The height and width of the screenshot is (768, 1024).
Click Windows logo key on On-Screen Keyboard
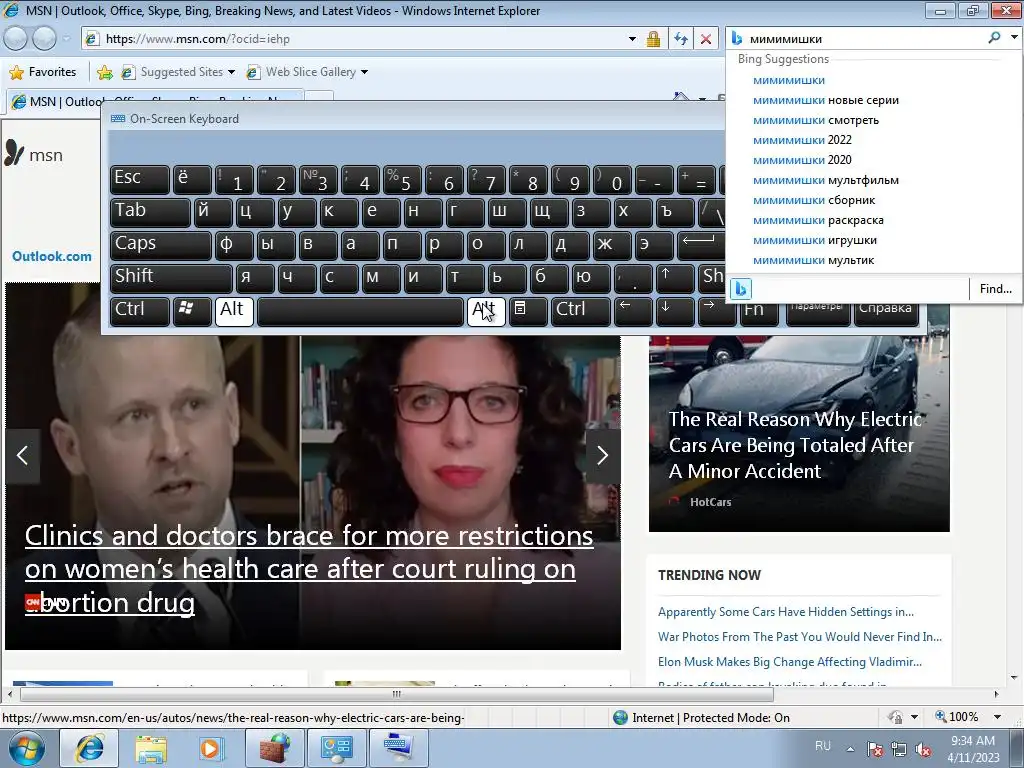click(192, 311)
